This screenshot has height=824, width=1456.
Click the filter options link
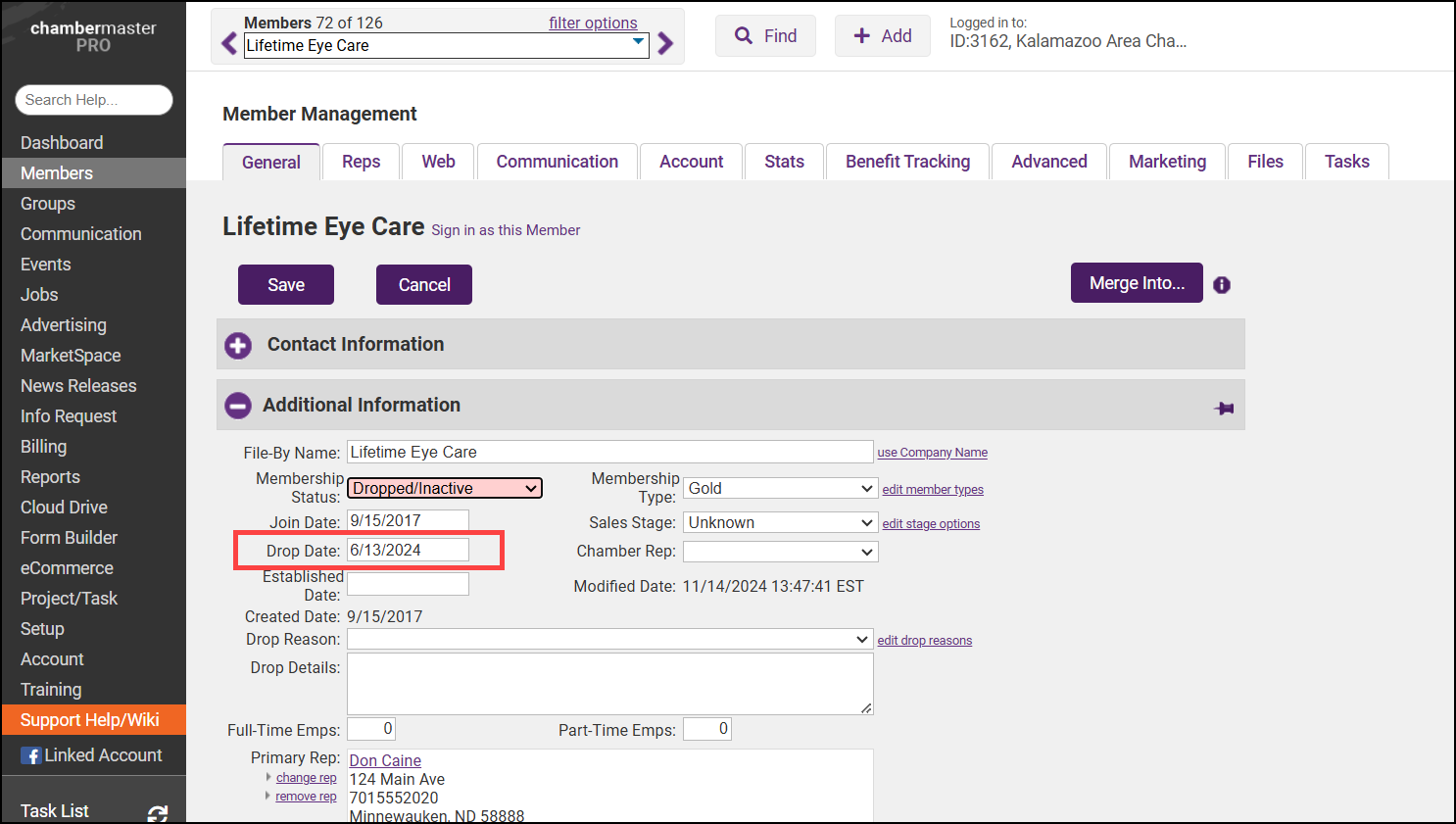point(593,23)
